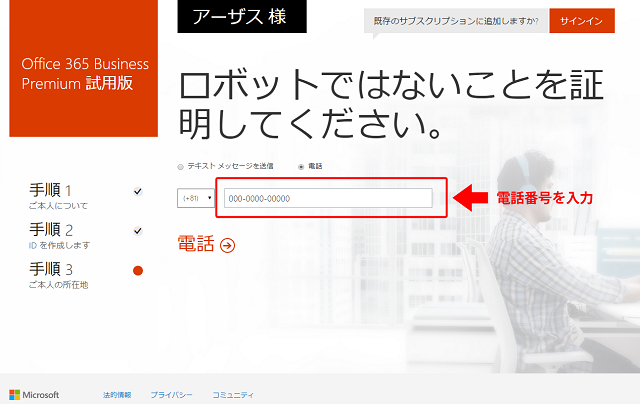Open the コミュニティ footer link
The height and width of the screenshot is (404, 640).
(x=233, y=395)
